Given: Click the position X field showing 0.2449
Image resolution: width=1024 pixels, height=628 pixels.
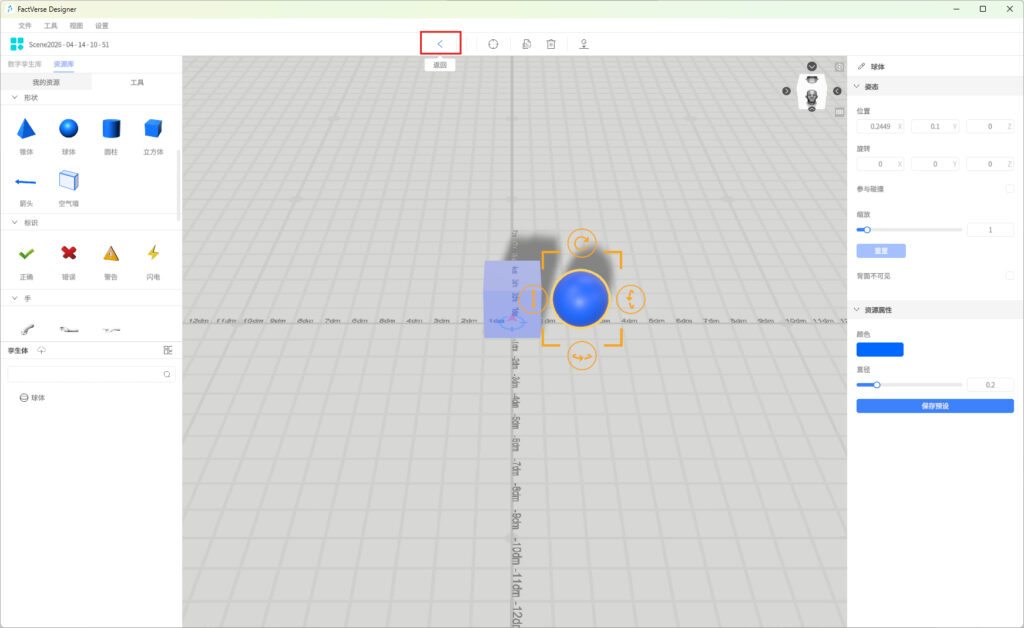Looking at the screenshot, I should click(880, 127).
